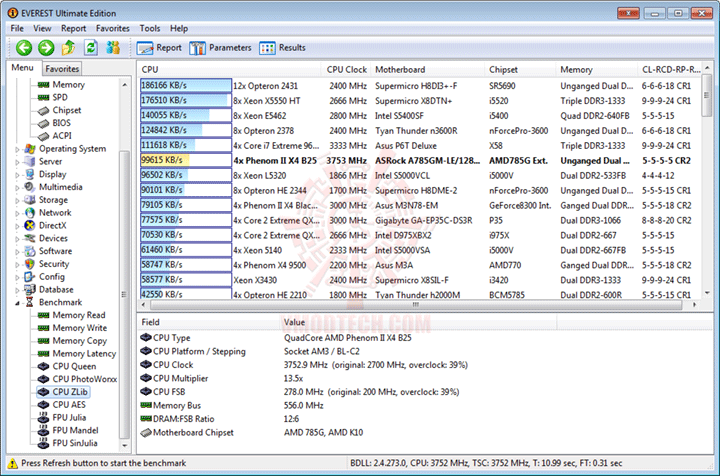Select Memory Copy benchmark

[79, 341]
